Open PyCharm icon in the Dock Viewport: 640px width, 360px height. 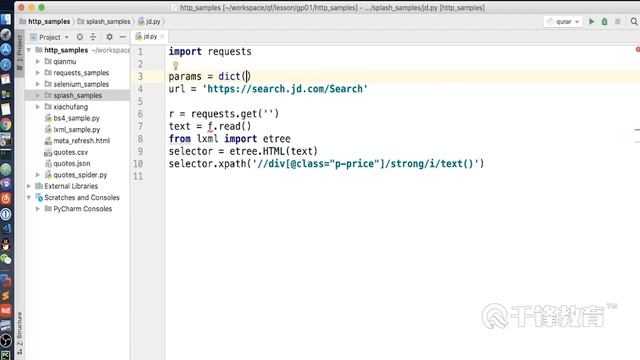(6, 355)
